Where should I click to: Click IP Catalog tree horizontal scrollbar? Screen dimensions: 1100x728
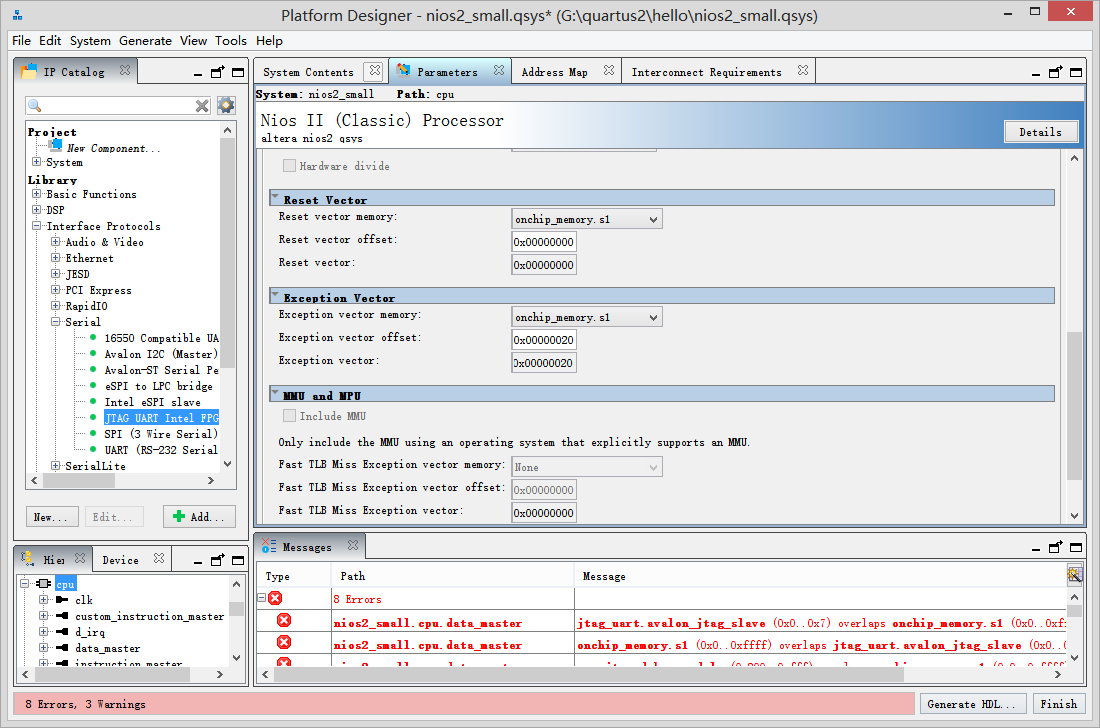click(x=79, y=480)
